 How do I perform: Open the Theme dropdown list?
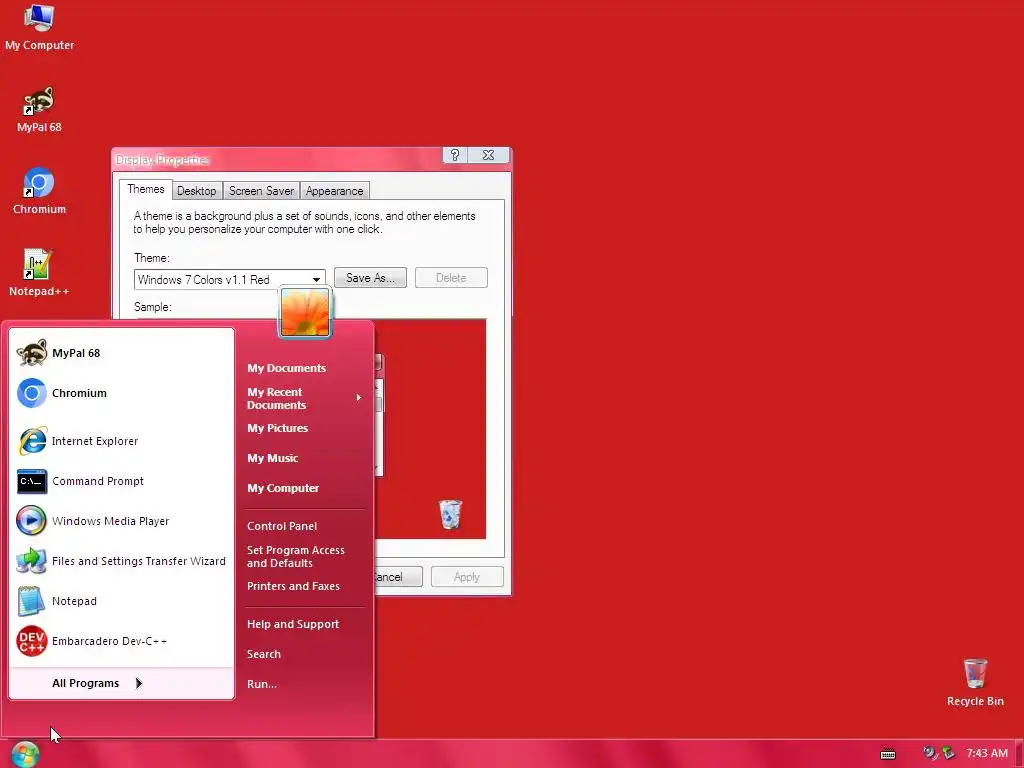tap(317, 280)
